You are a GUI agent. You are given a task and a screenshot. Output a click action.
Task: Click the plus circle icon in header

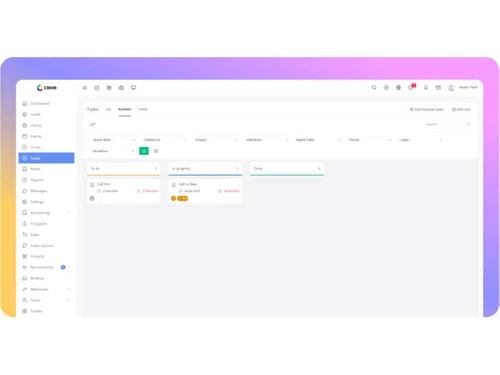coord(386,87)
